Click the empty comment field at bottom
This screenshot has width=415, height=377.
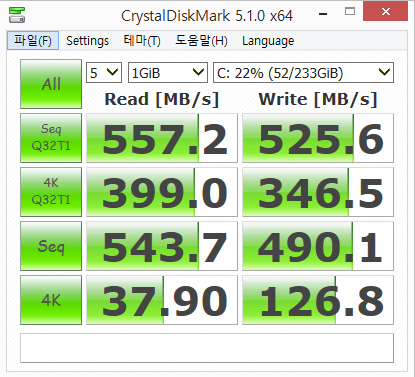coord(207,348)
